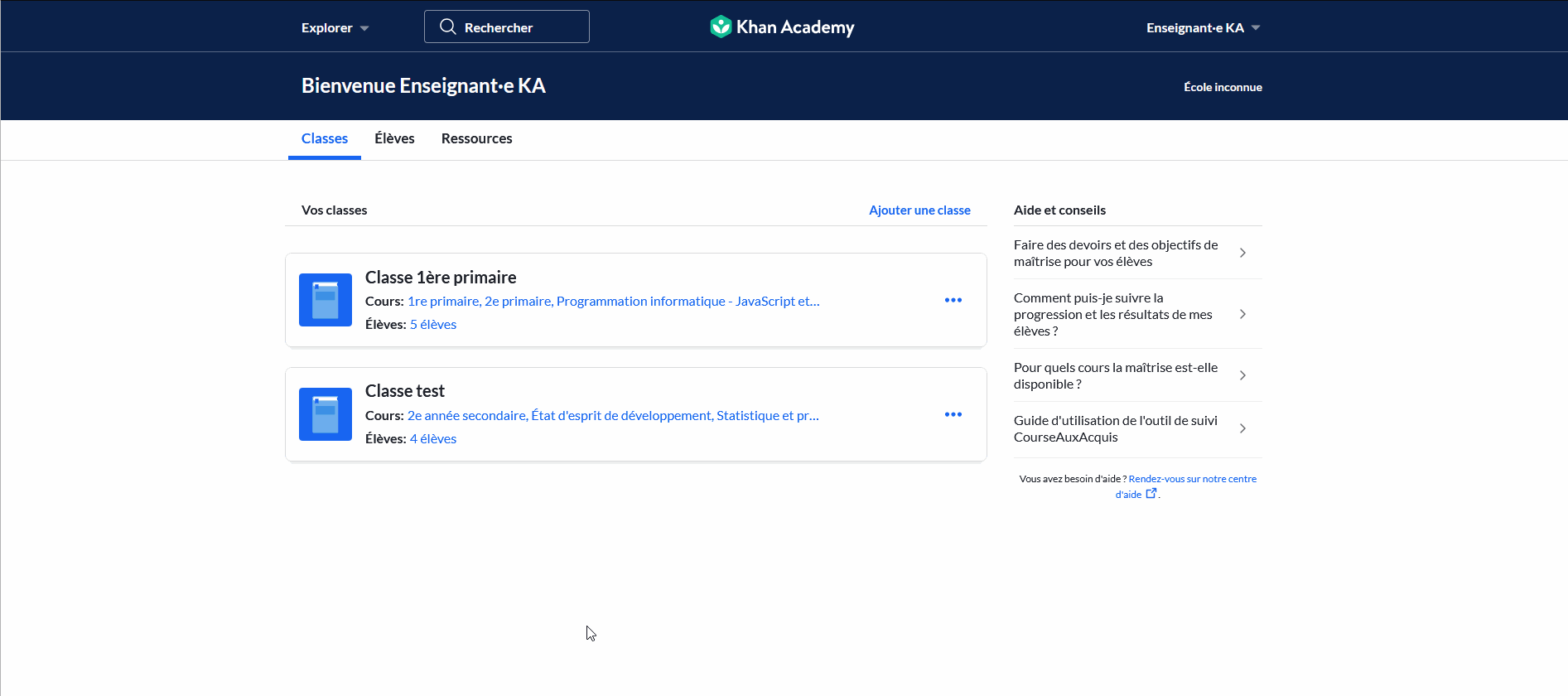Expand chevron for Guide d'utilisation article
This screenshot has width=1568, height=696.
pos(1242,428)
